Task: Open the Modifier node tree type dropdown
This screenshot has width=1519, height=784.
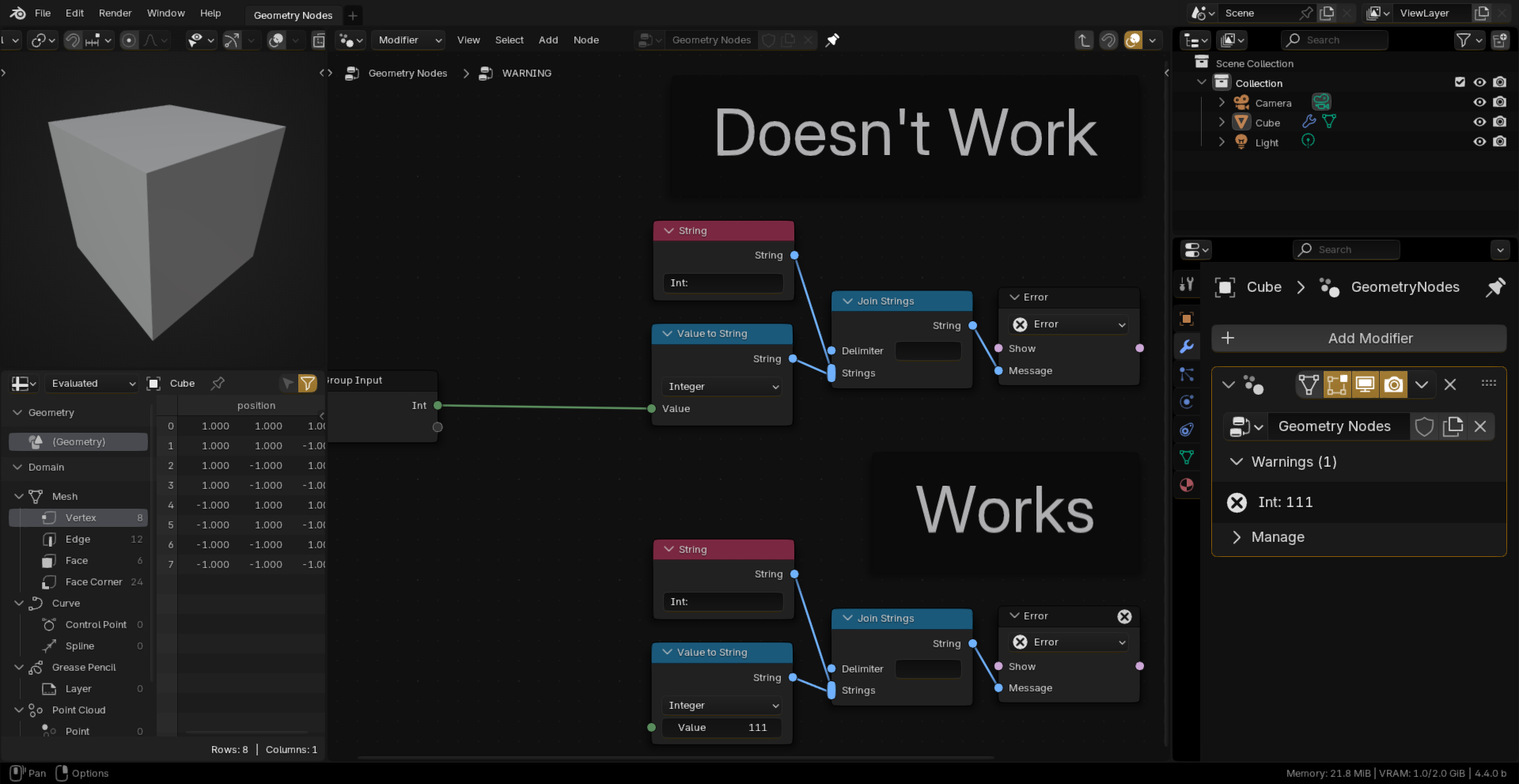Action: click(x=409, y=40)
